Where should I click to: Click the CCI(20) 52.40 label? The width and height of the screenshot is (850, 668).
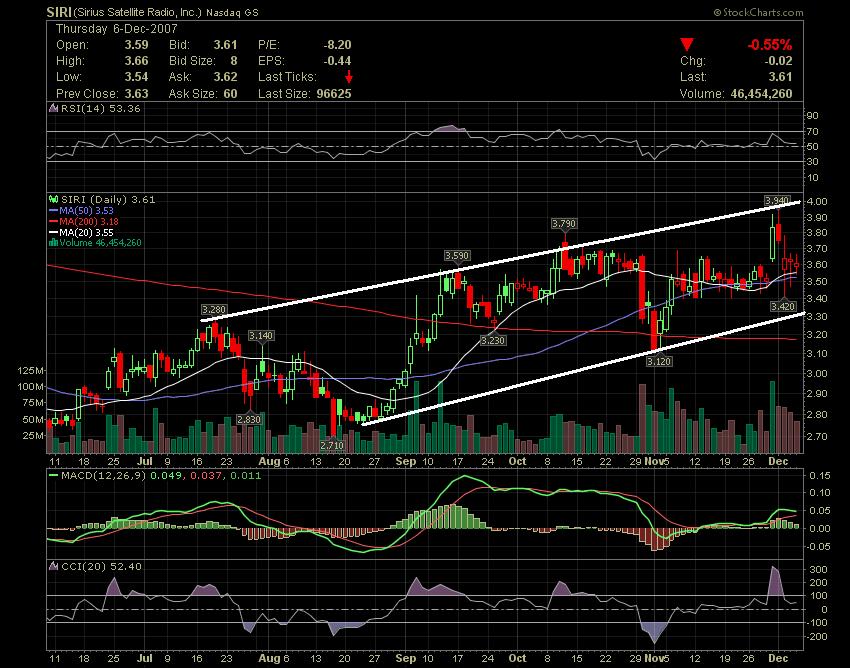[x=101, y=566]
